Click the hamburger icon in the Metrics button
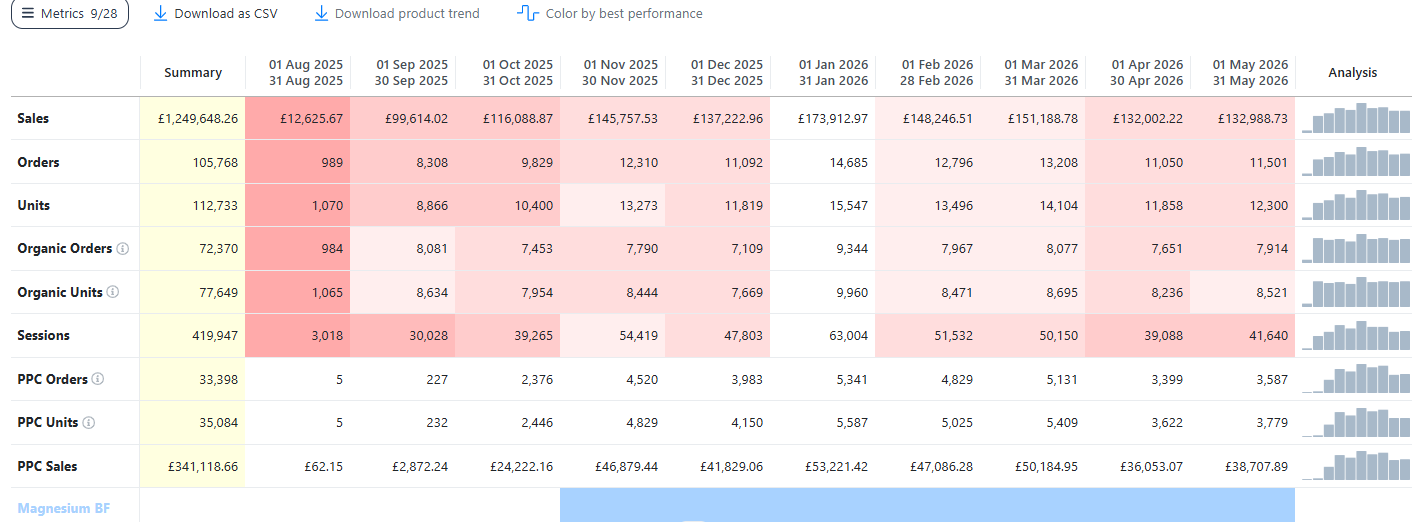 (28, 14)
